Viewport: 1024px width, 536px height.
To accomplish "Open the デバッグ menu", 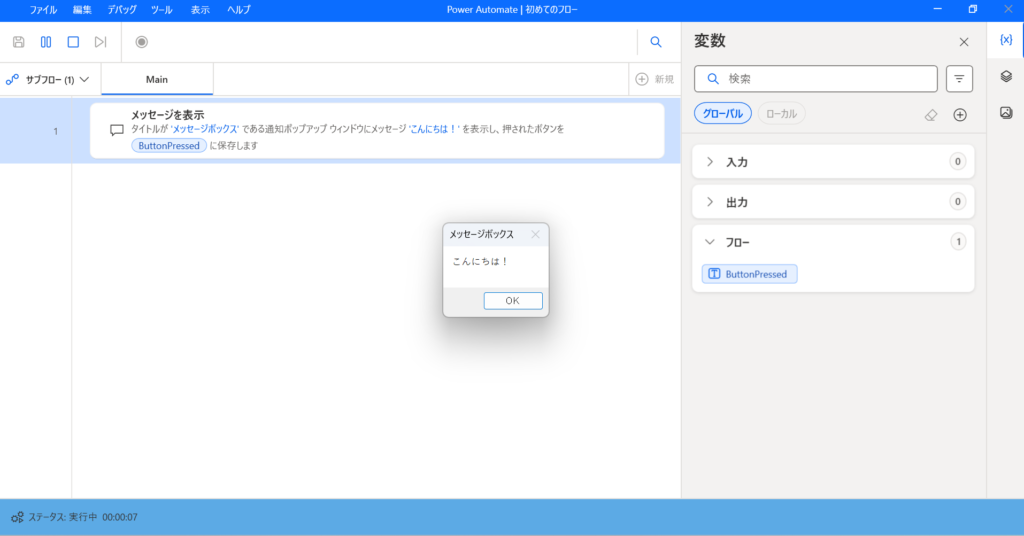I will (122, 10).
